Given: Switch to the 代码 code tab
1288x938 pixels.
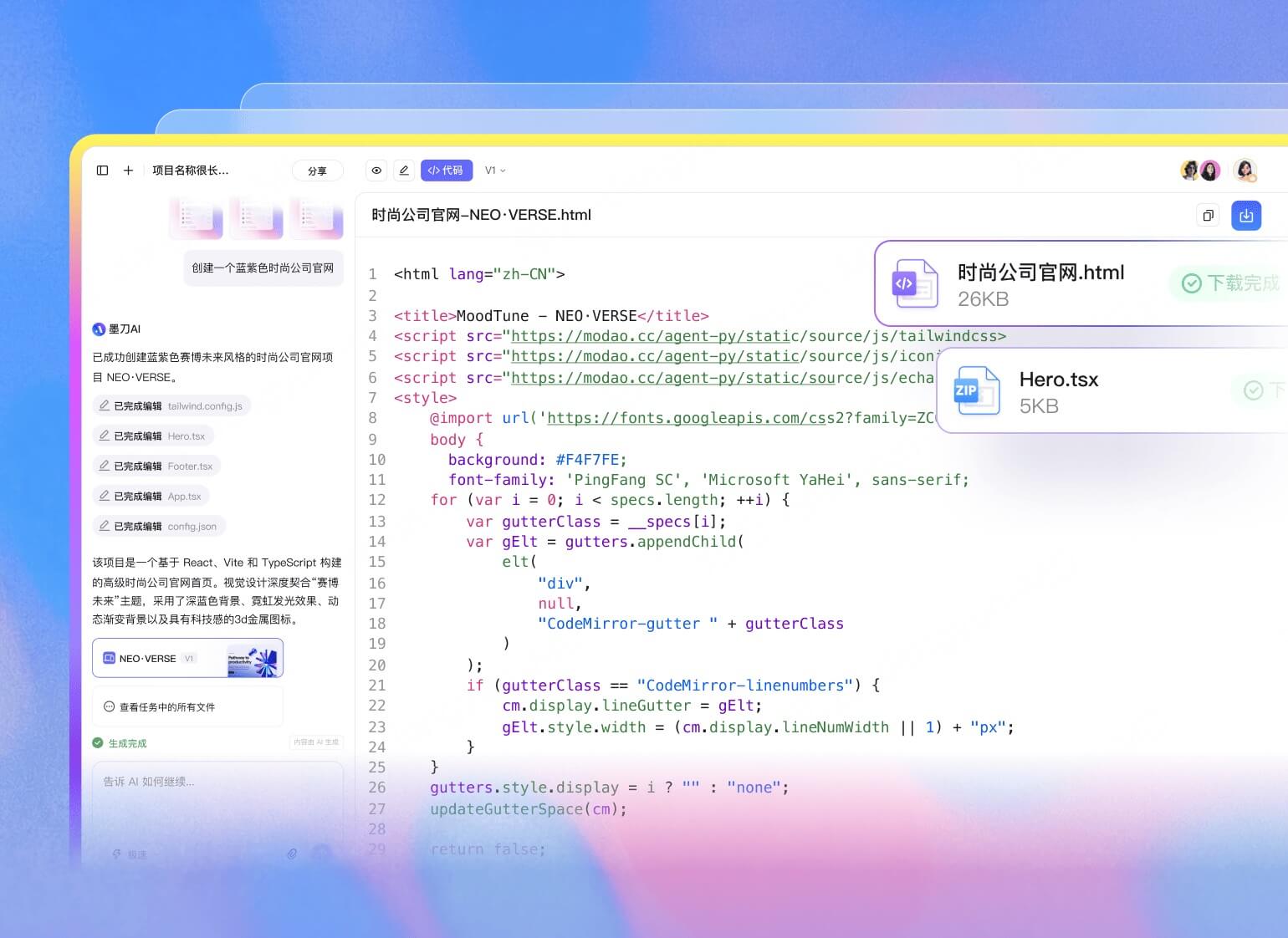Looking at the screenshot, I should (446, 171).
